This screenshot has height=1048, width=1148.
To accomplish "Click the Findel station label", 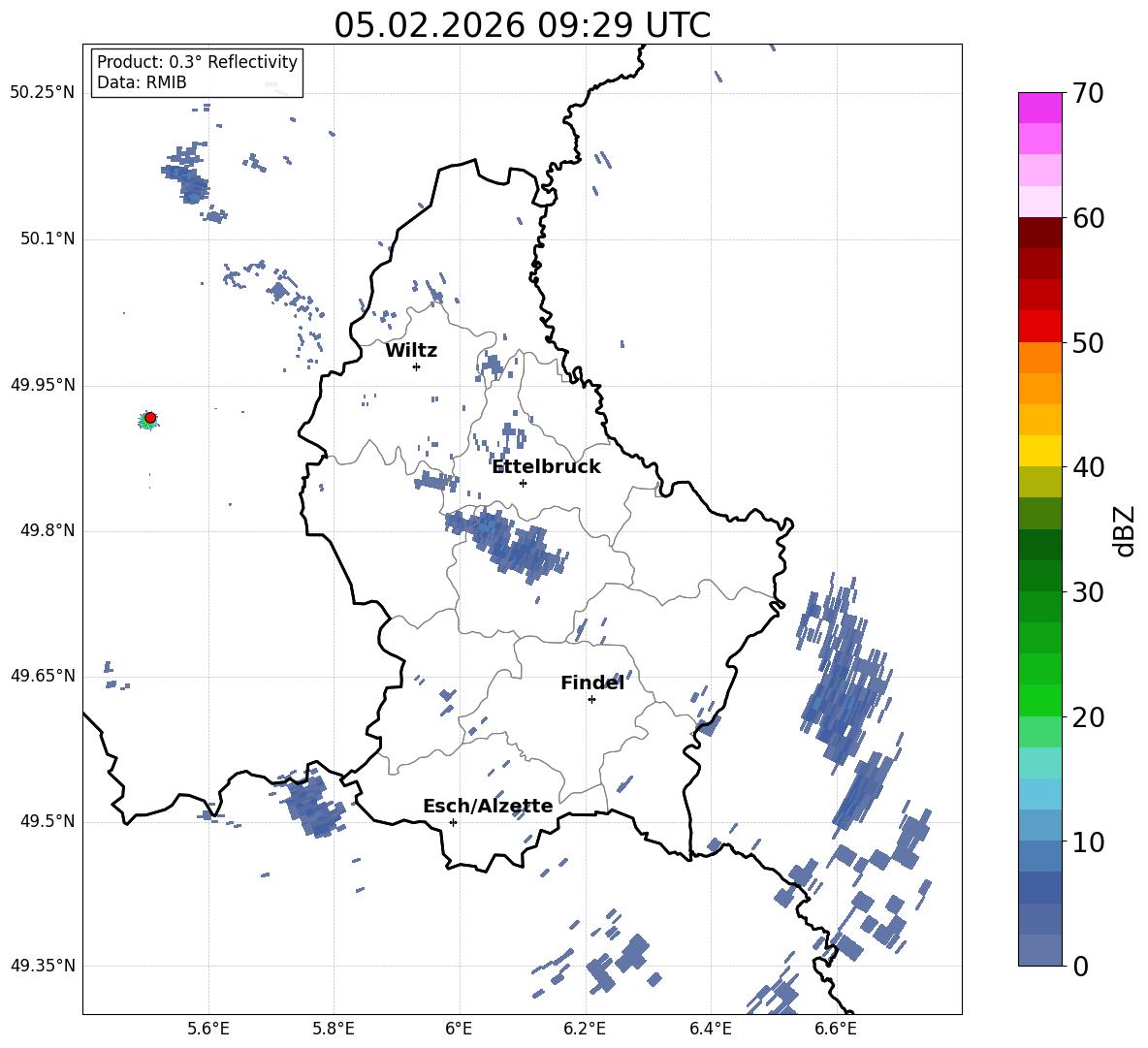I will tap(592, 683).
